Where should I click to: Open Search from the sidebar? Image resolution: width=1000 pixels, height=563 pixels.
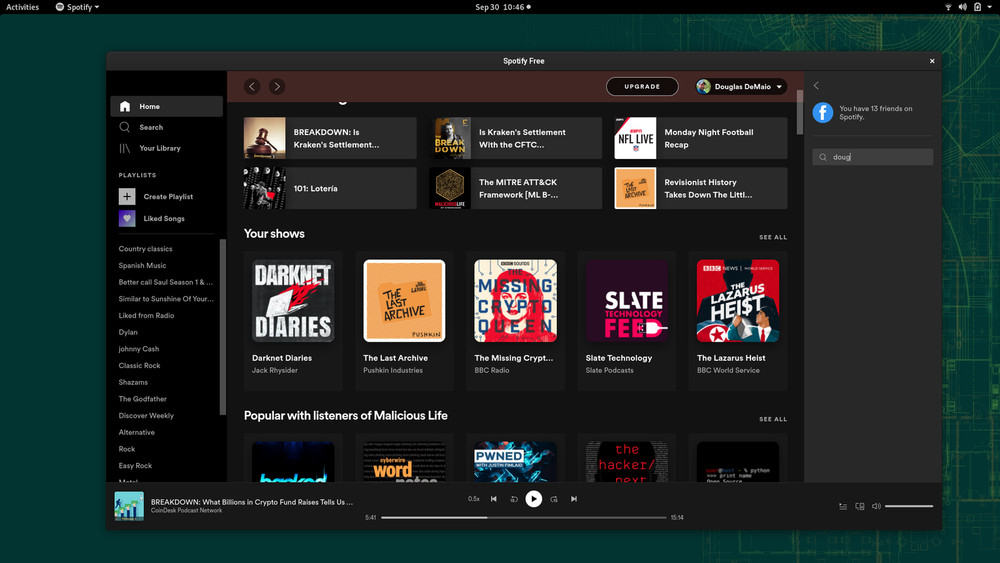point(125,128)
